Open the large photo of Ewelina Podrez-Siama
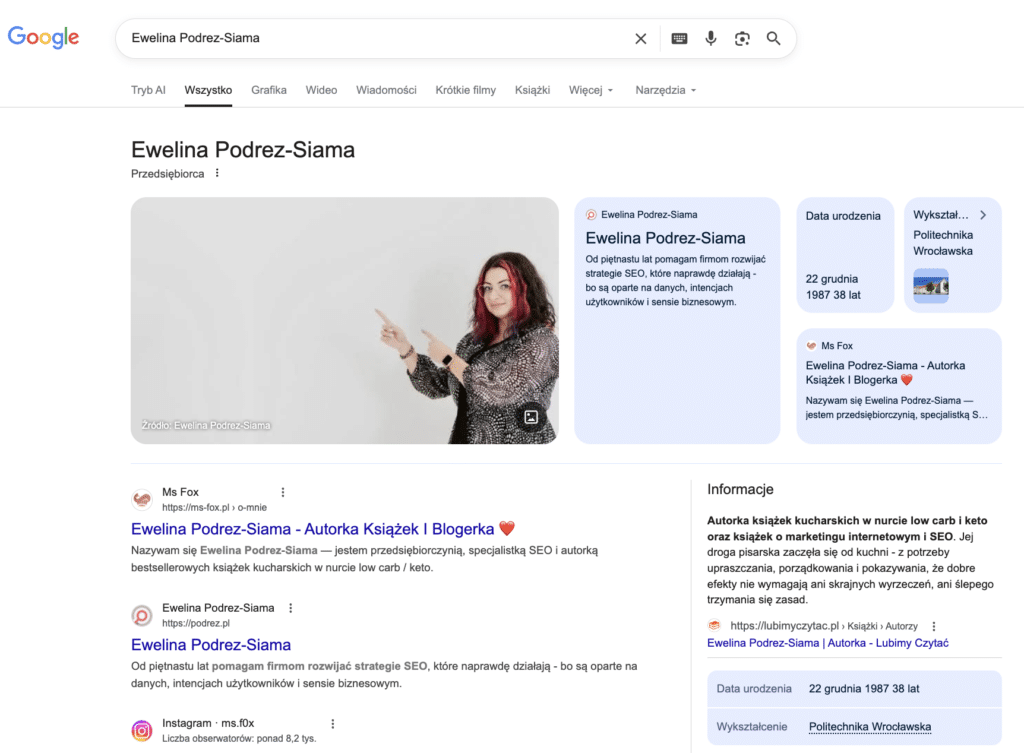This screenshot has height=753, width=1024. tap(345, 321)
